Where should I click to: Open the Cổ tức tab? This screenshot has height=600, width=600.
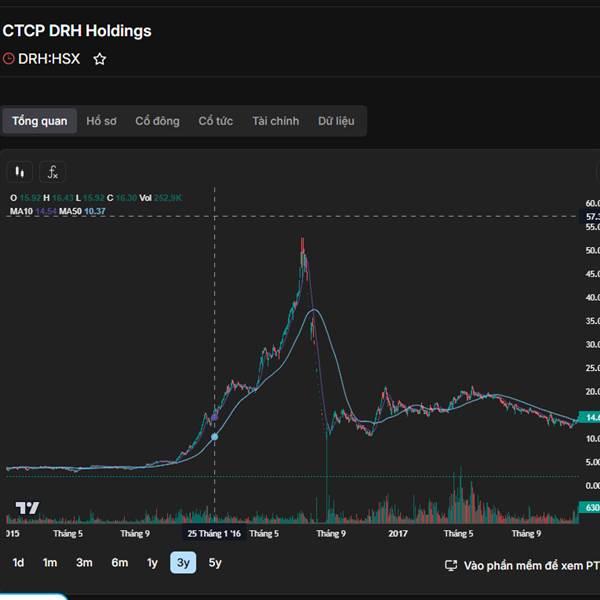215,121
